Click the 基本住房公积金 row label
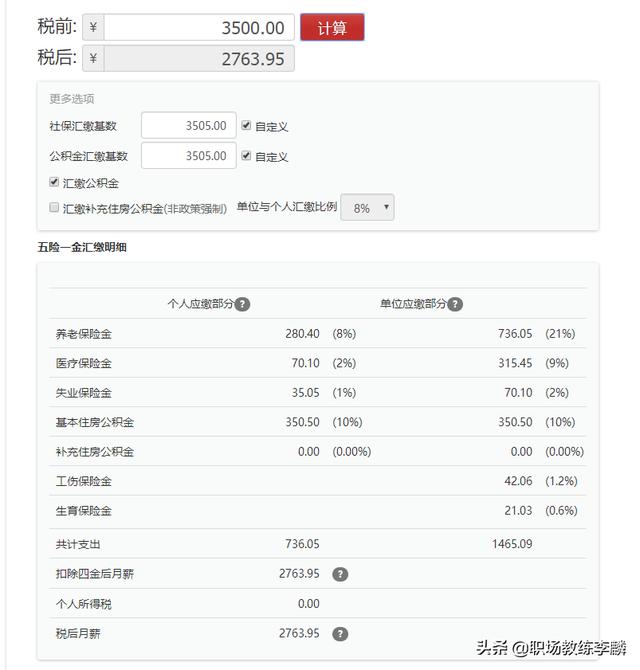Viewport: 640px width, 670px height. 95,422
